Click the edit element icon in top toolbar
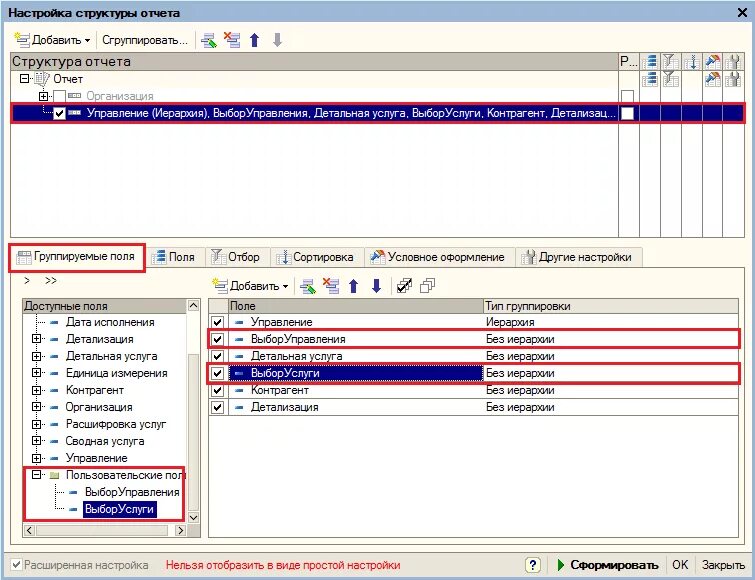The width and height of the screenshot is (755, 580). click(x=209, y=40)
